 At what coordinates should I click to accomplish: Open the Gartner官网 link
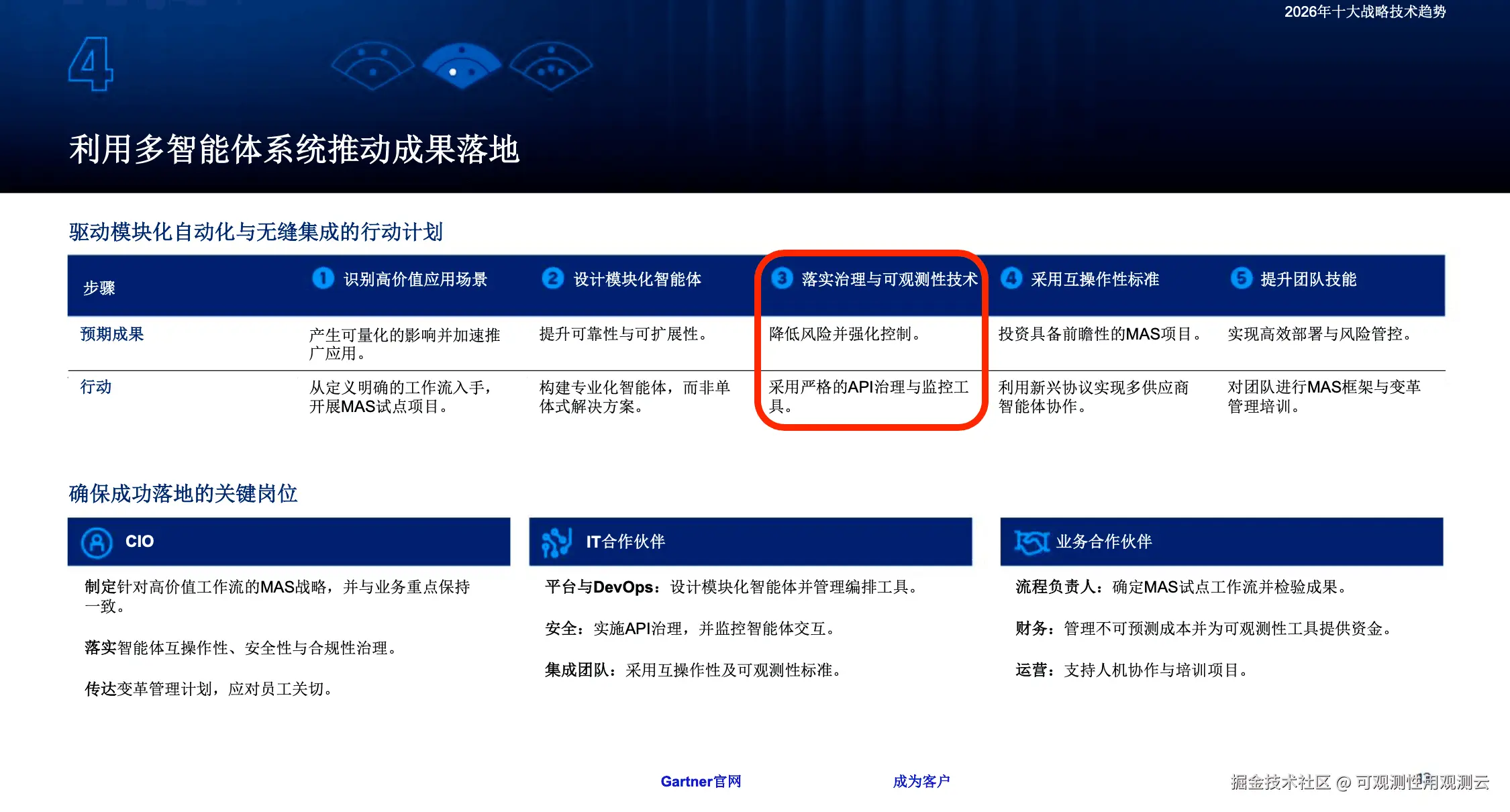point(701,781)
